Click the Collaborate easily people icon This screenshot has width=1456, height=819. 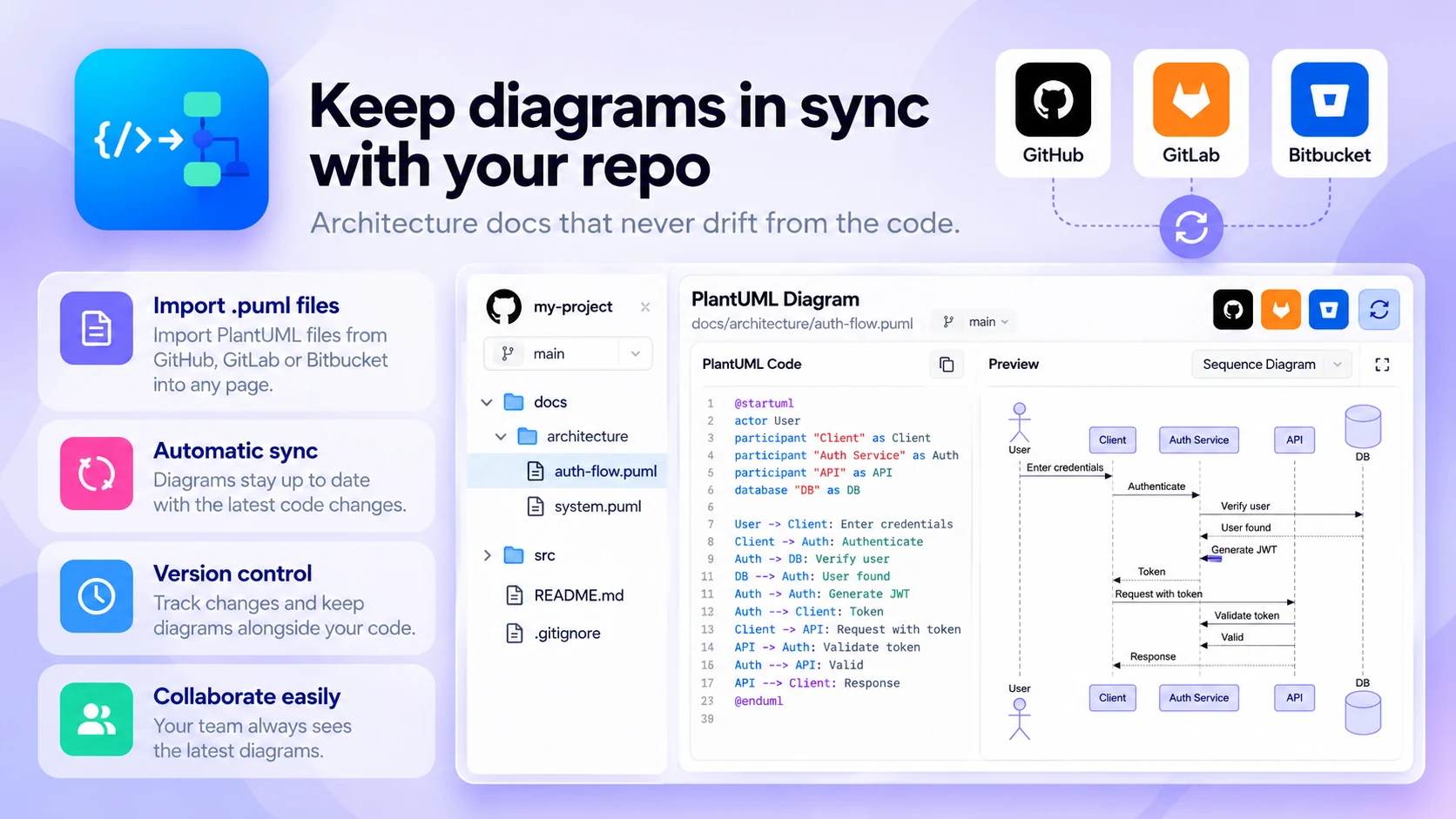click(97, 719)
